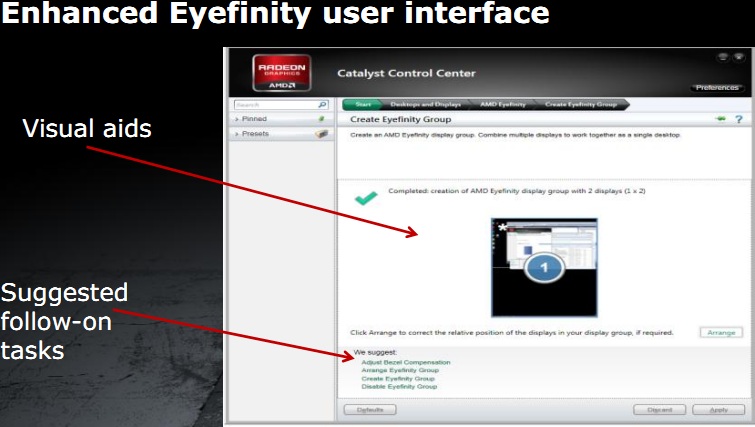This screenshot has height=427, width=755.
Task: Click the Radeon Graphics AMD logo
Action: (x=282, y=73)
